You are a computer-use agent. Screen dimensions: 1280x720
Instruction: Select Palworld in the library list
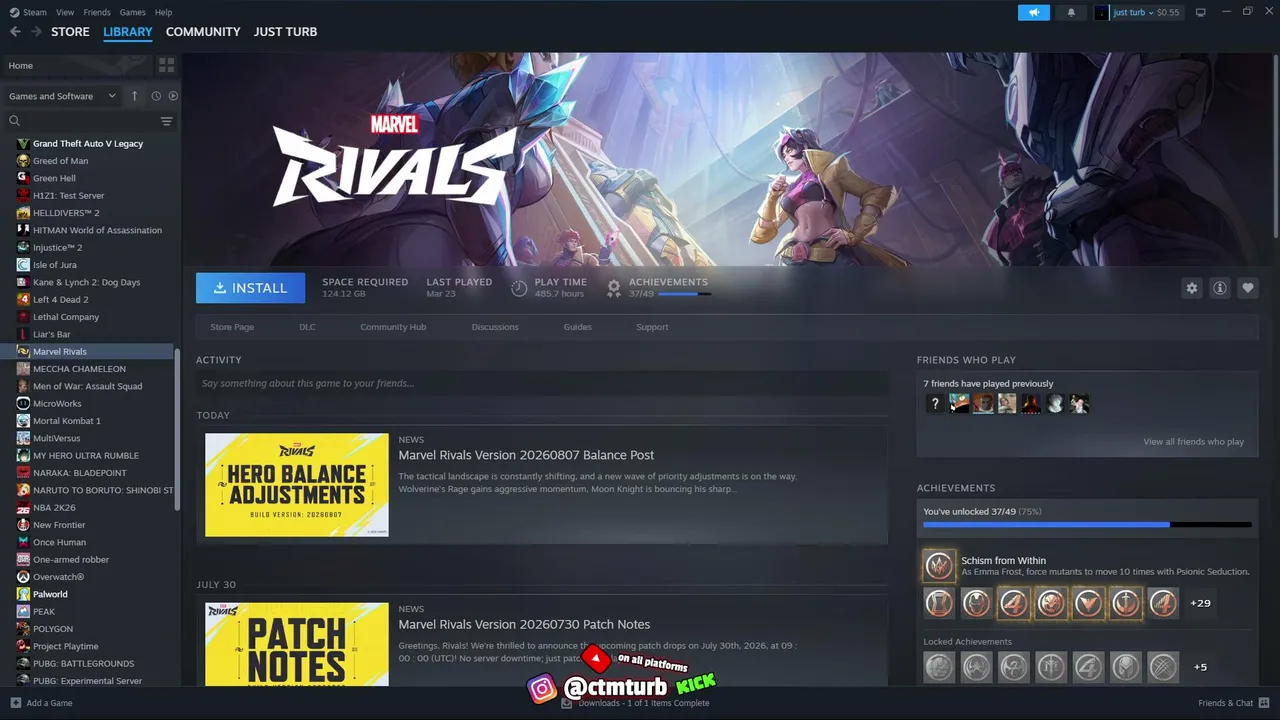(50, 594)
